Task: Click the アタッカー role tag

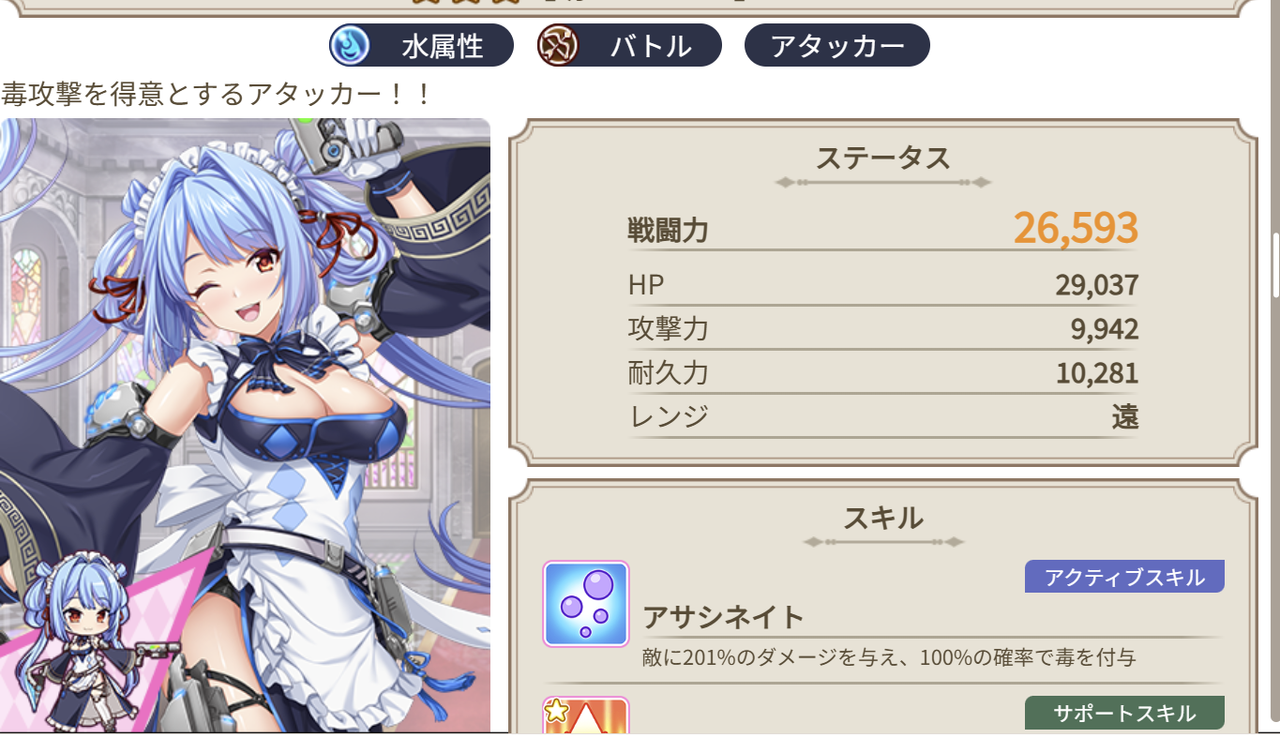Action: (x=837, y=45)
